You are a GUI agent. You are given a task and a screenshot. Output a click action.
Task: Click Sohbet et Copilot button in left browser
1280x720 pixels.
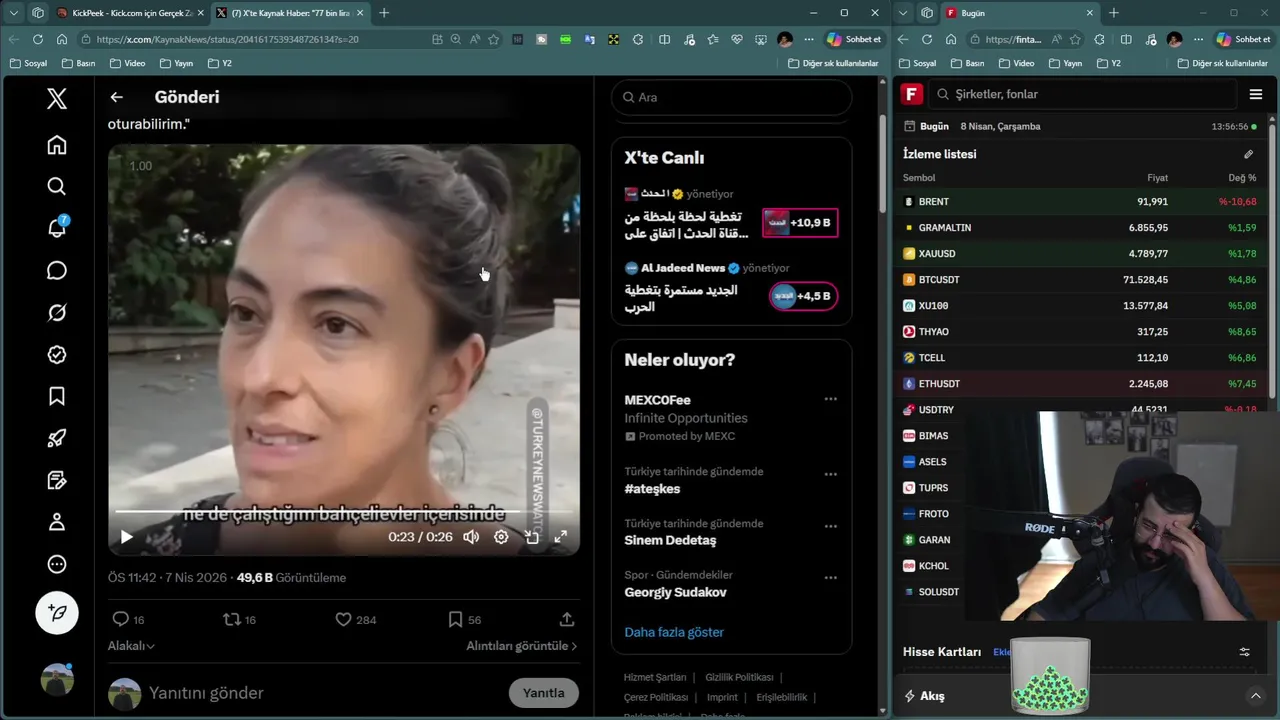click(x=853, y=39)
